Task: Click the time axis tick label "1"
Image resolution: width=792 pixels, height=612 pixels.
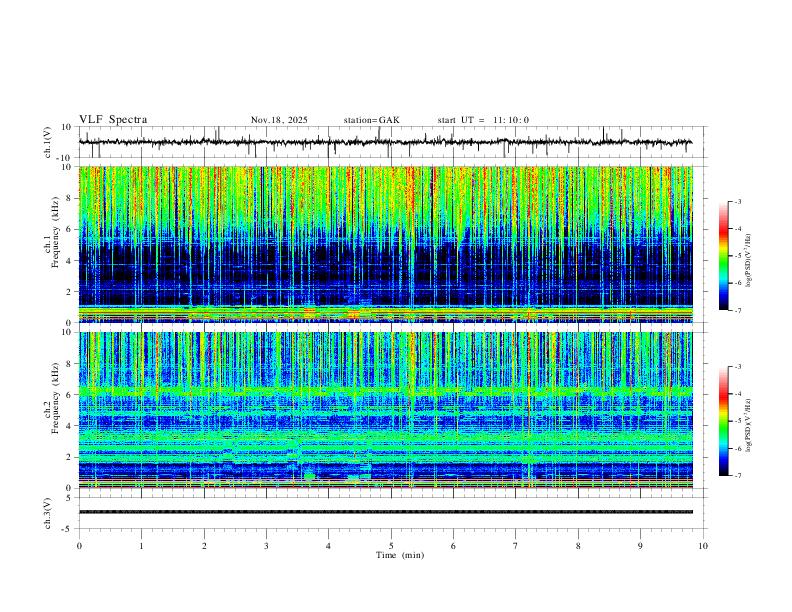Action: (141, 546)
